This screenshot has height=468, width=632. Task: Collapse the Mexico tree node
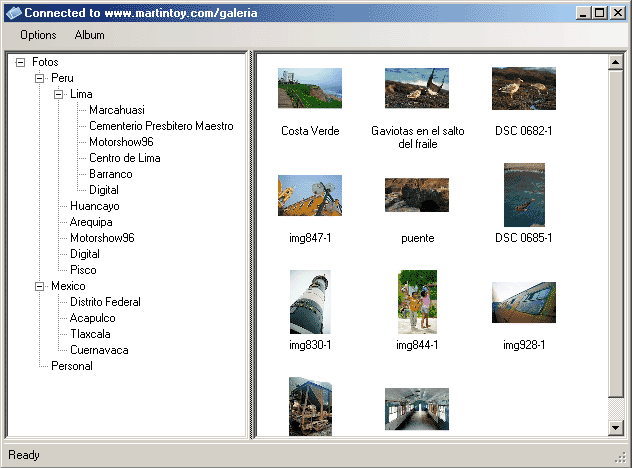click(40, 286)
